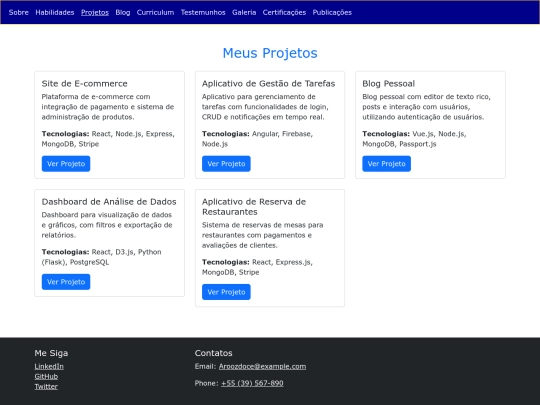Click Ver Projeto under Dashboard de Análise de Dados
This screenshot has height=405, width=540.
(66, 282)
